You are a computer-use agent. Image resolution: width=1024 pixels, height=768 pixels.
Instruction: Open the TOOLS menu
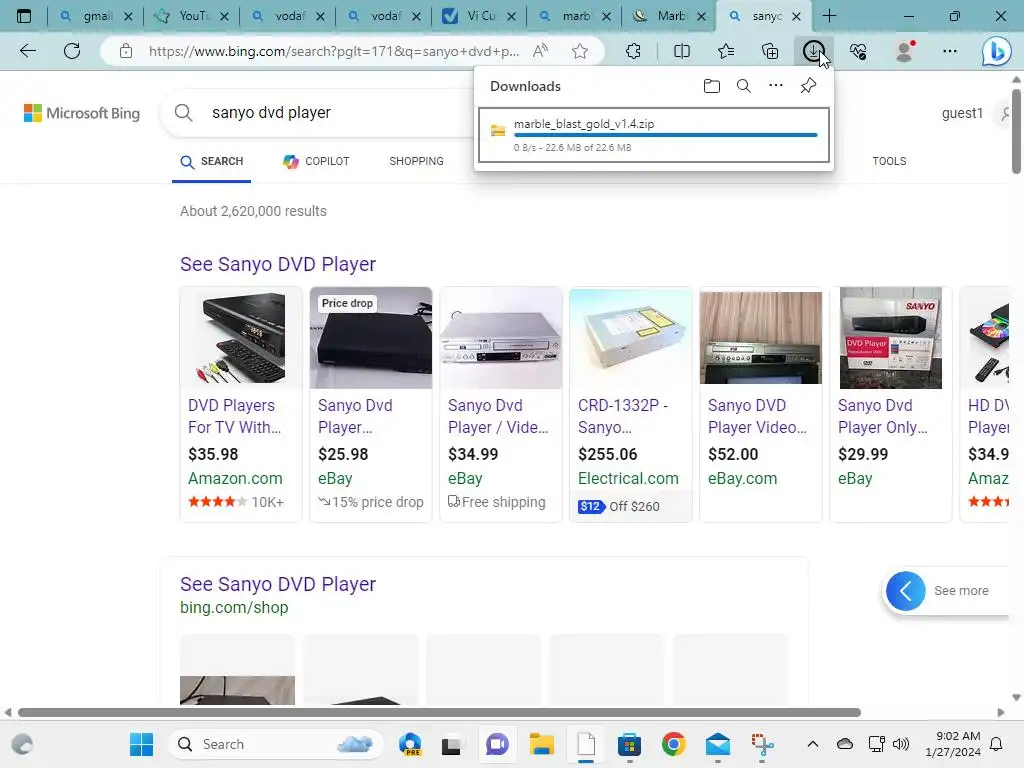889,161
